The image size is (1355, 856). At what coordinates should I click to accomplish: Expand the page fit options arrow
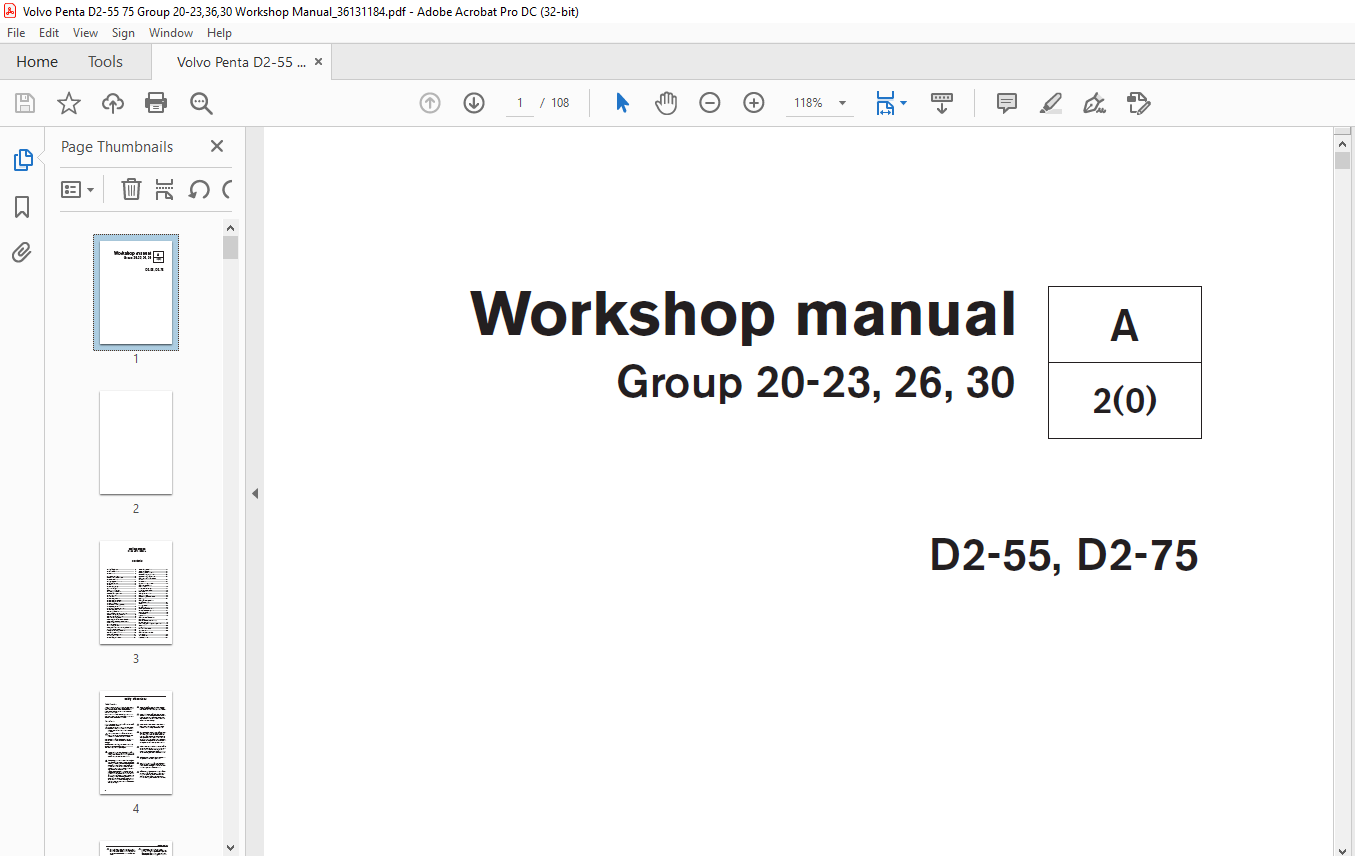[904, 103]
